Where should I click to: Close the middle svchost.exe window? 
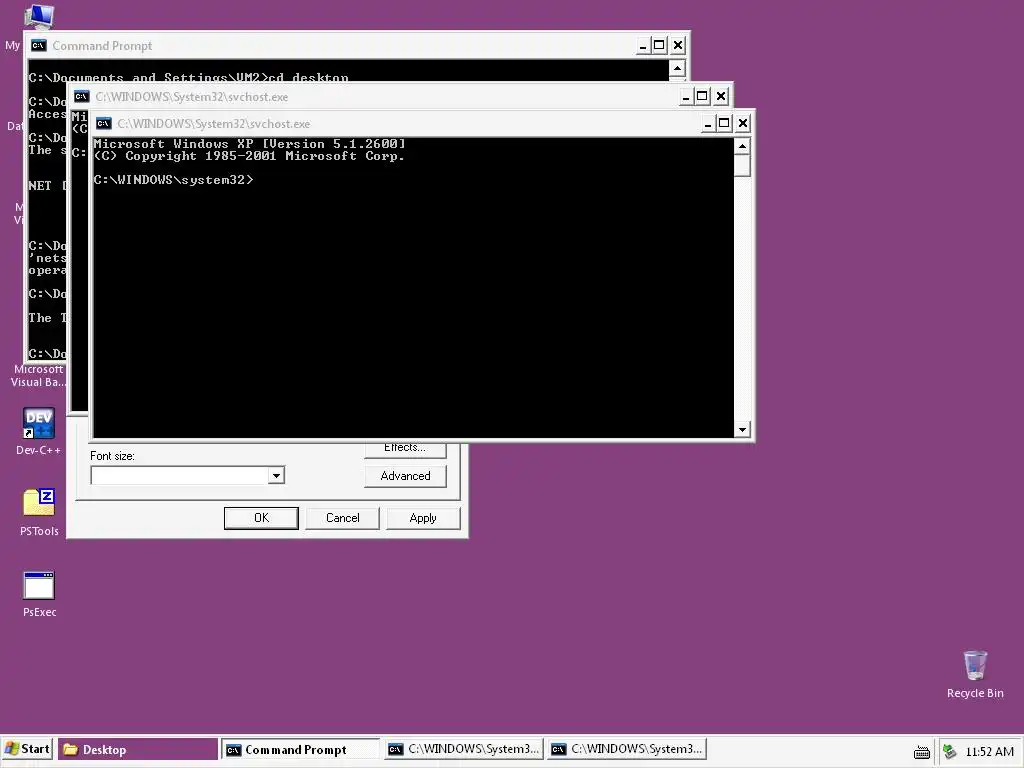coord(721,97)
